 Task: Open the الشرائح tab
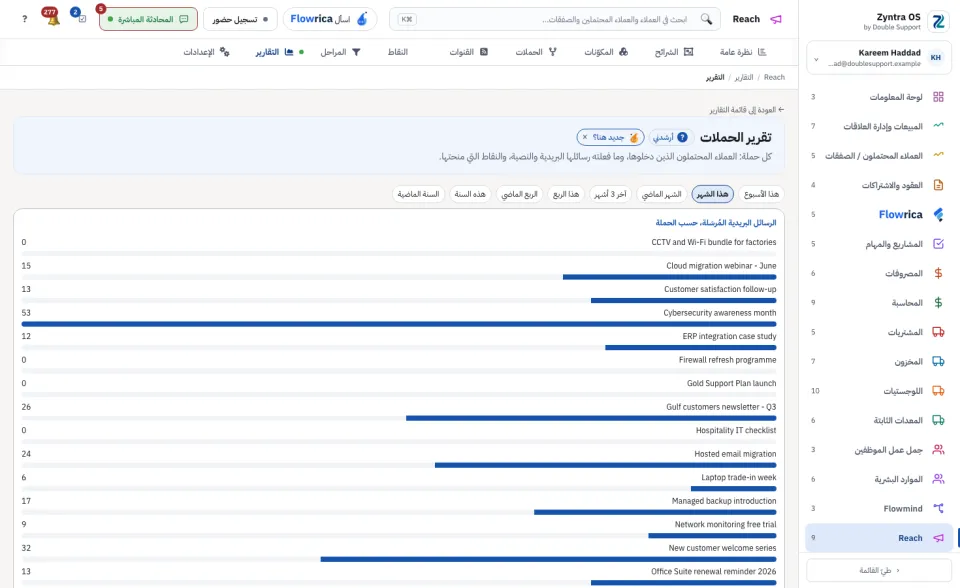[673, 52]
